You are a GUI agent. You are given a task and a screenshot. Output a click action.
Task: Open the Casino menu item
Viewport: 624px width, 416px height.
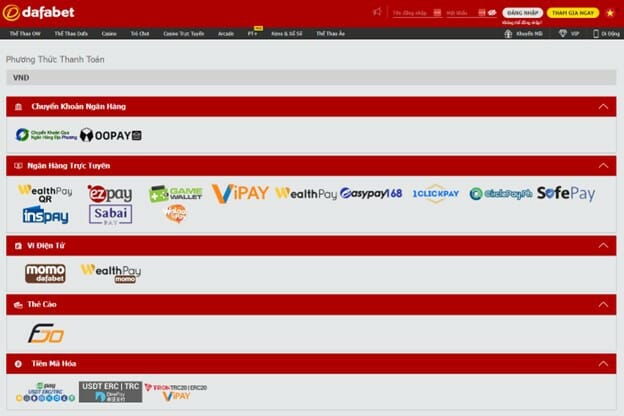(x=109, y=34)
